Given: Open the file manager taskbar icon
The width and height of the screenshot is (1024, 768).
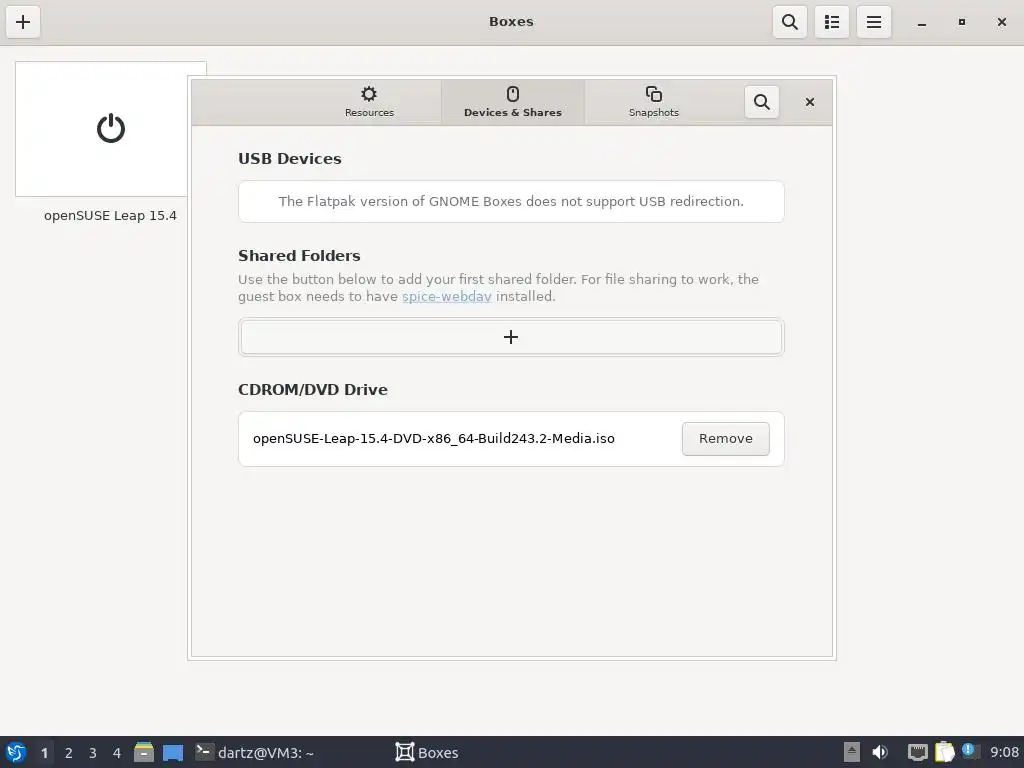Looking at the screenshot, I should point(144,752).
